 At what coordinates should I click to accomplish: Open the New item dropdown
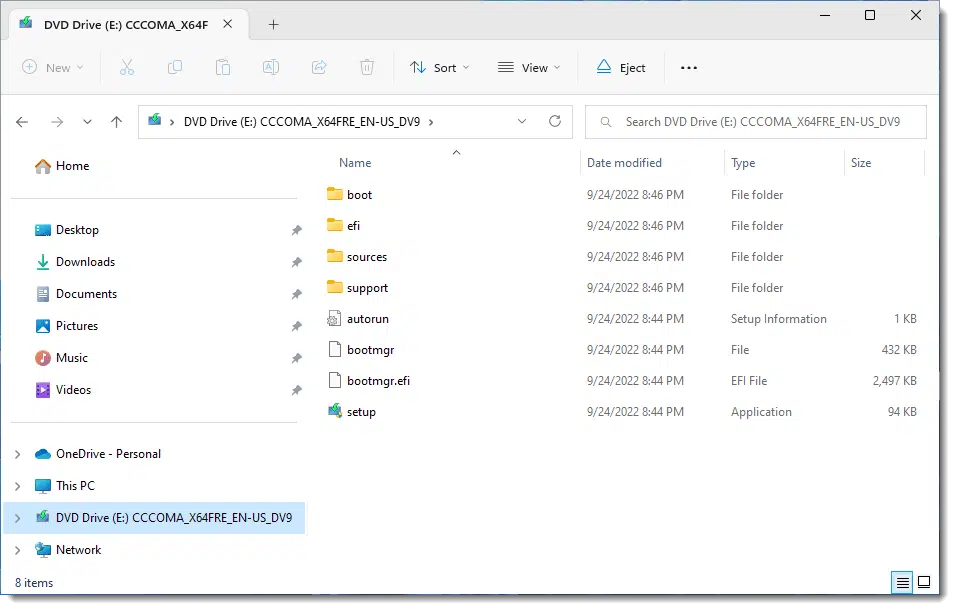(52, 68)
